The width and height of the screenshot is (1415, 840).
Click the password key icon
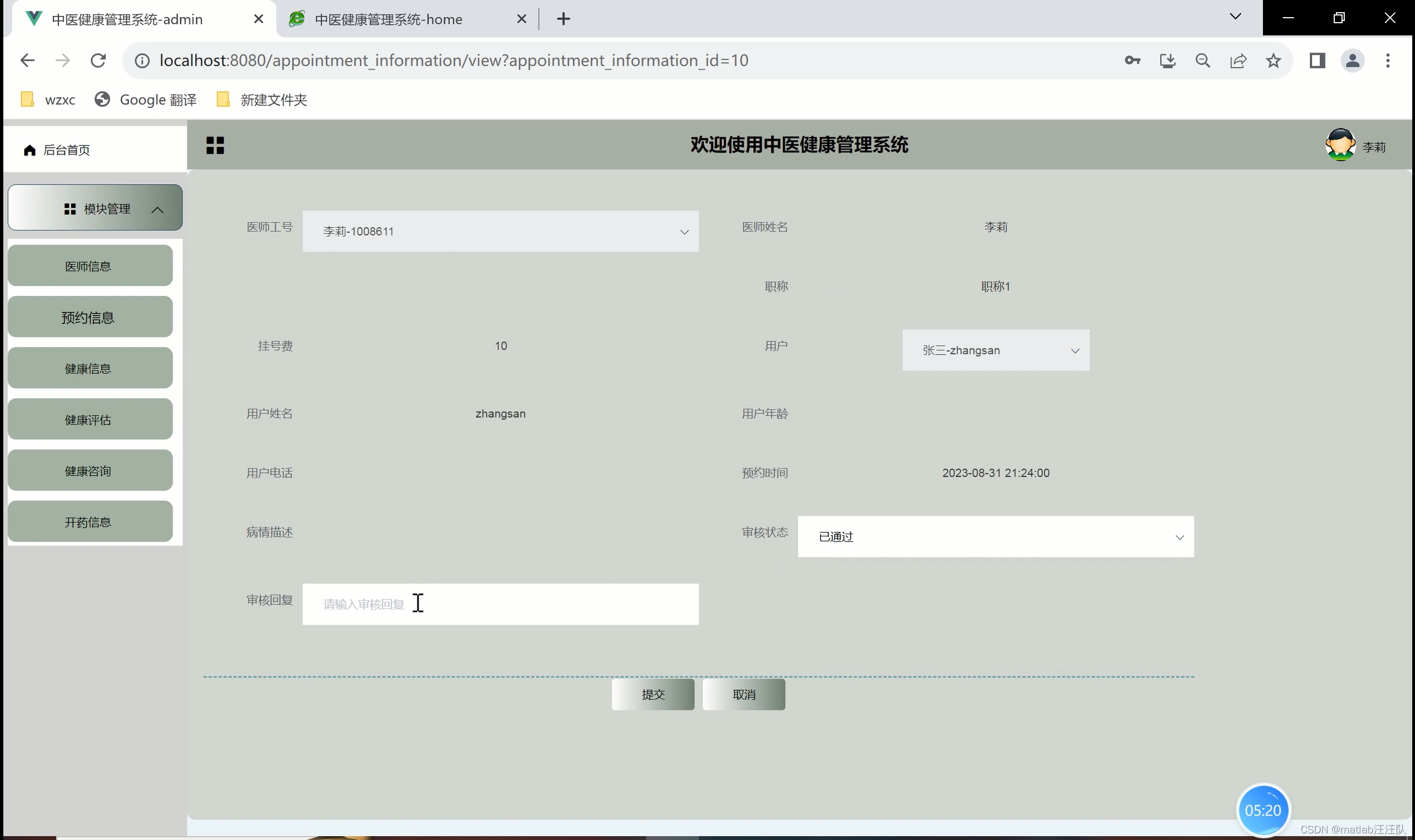click(1132, 61)
